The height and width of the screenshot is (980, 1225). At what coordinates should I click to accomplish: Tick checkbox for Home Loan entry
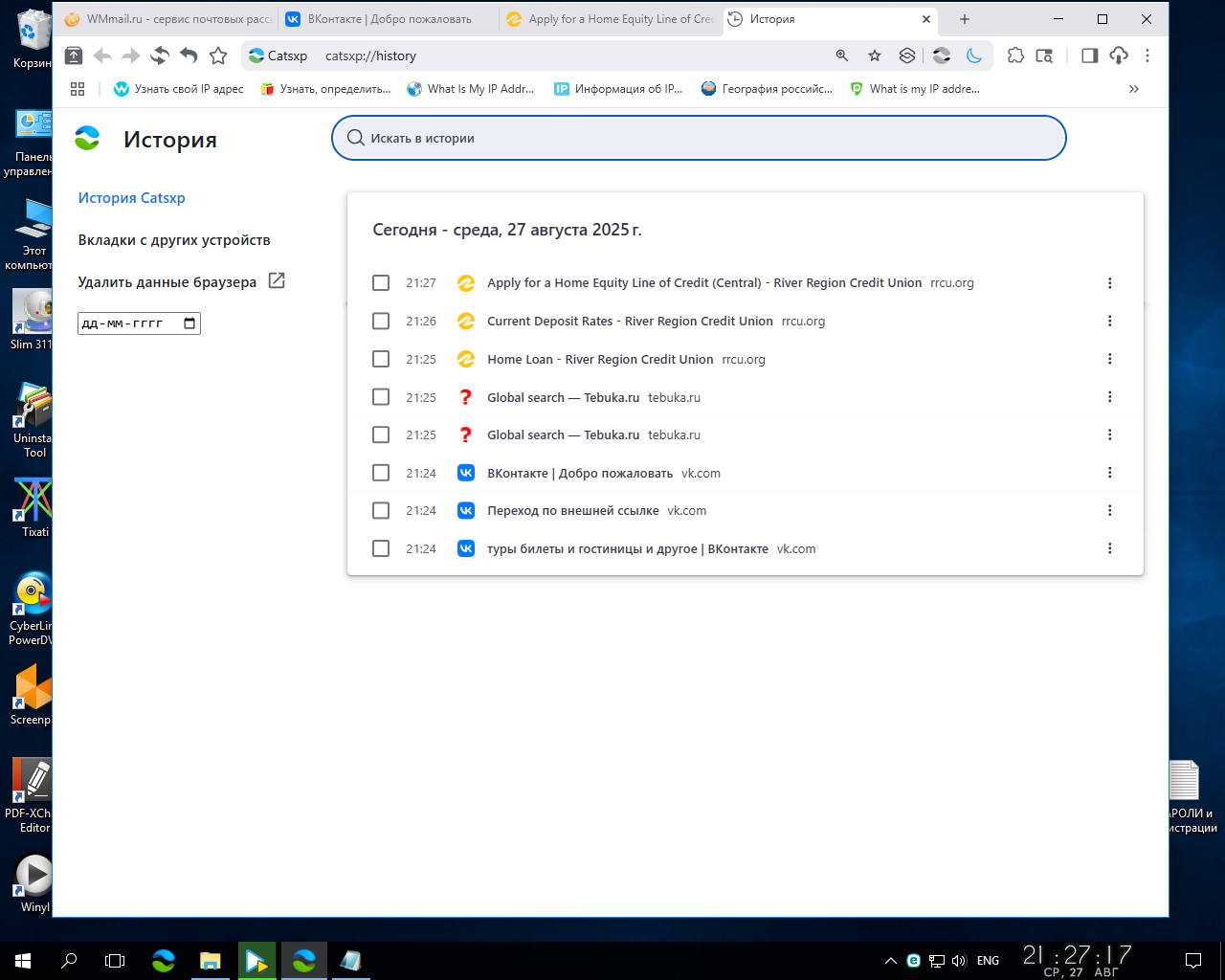coord(381,359)
